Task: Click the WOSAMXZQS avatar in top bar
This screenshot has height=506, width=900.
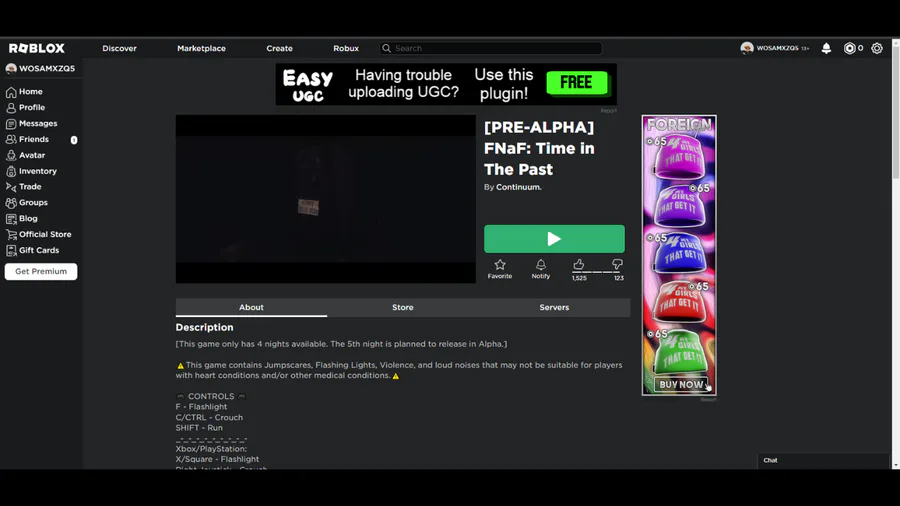Action: click(x=747, y=48)
